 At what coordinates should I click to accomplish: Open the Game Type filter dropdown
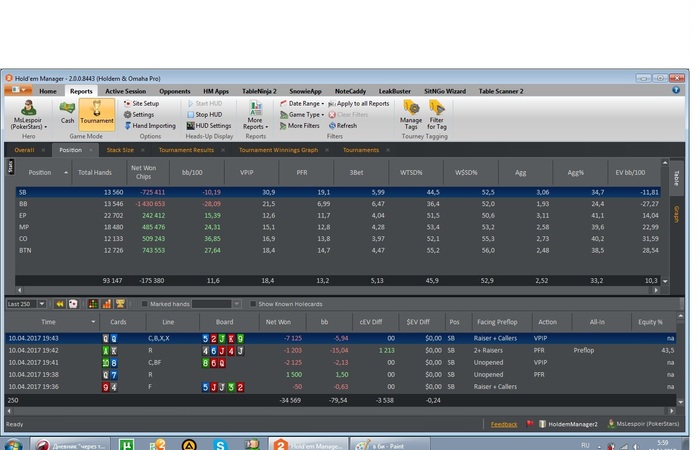302,114
